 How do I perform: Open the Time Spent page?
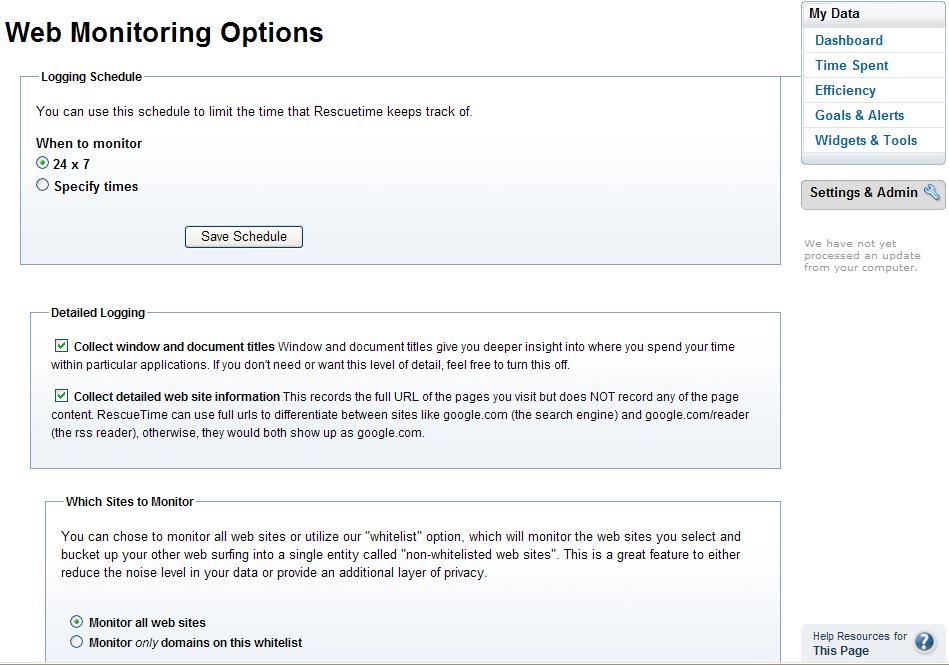[x=851, y=65]
